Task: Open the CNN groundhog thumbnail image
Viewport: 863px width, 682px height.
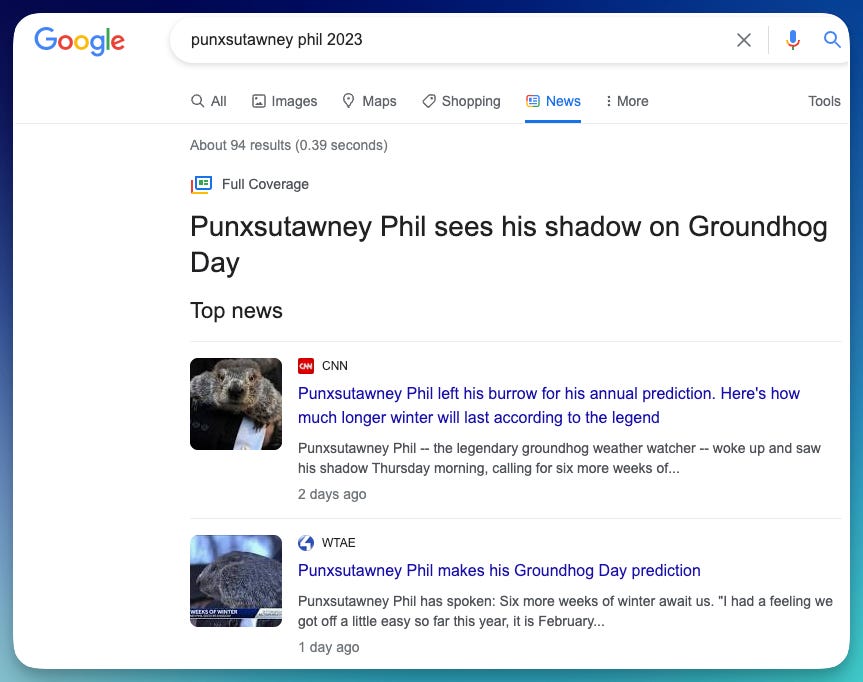Action: (x=236, y=404)
